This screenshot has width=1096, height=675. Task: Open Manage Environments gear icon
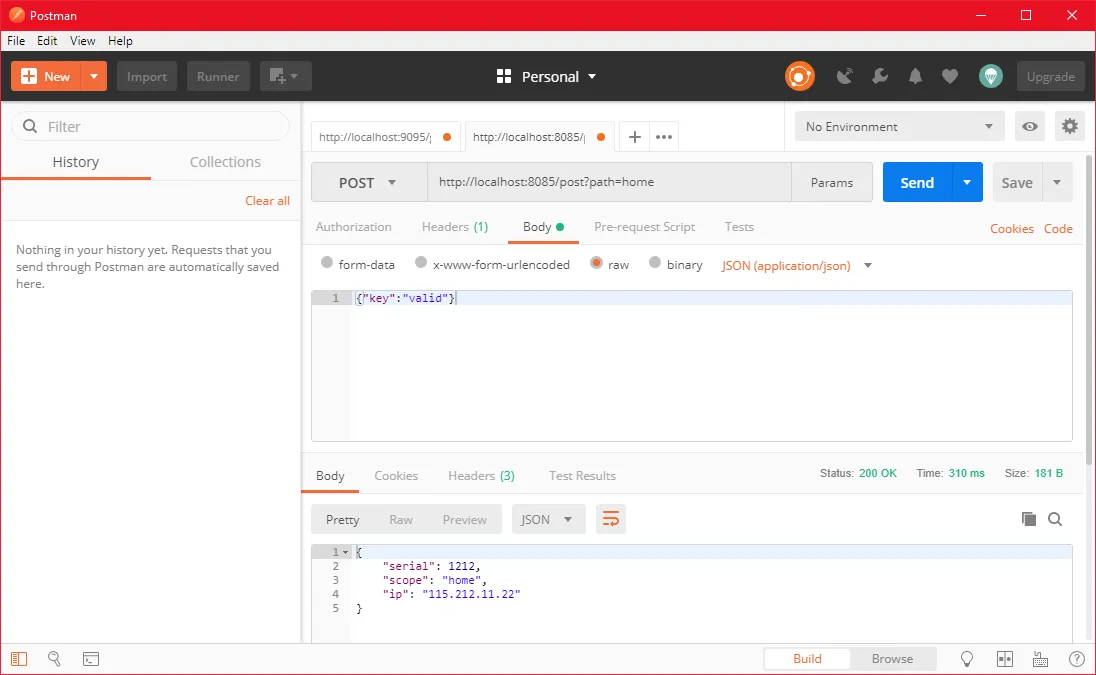(x=1069, y=126)
